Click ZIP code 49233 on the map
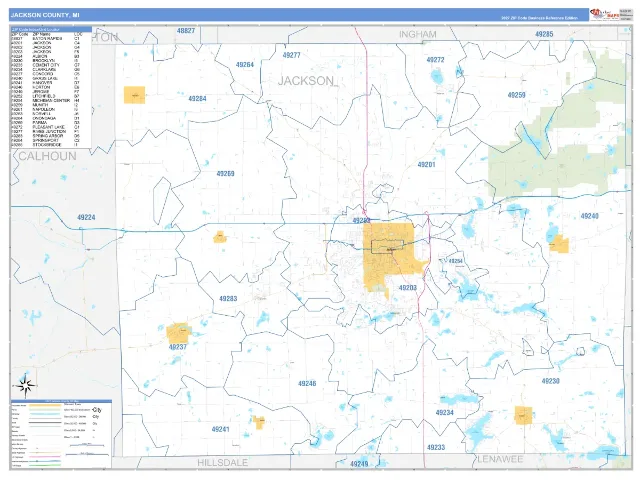The image size is (640, 480). pyautogui.click(x=436, y=447)
